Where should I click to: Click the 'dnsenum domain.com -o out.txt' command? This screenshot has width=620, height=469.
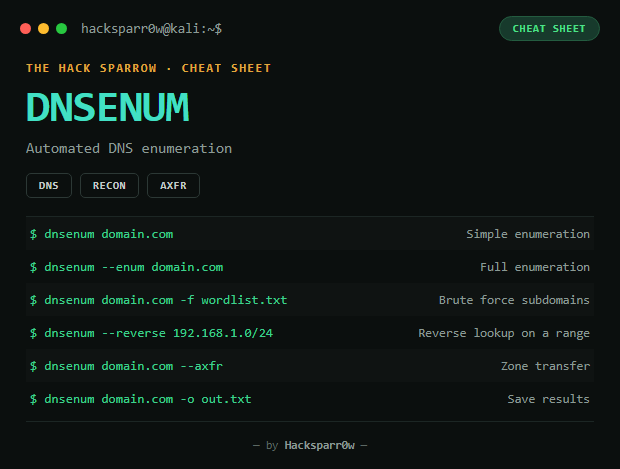click(x=148, y=399)
